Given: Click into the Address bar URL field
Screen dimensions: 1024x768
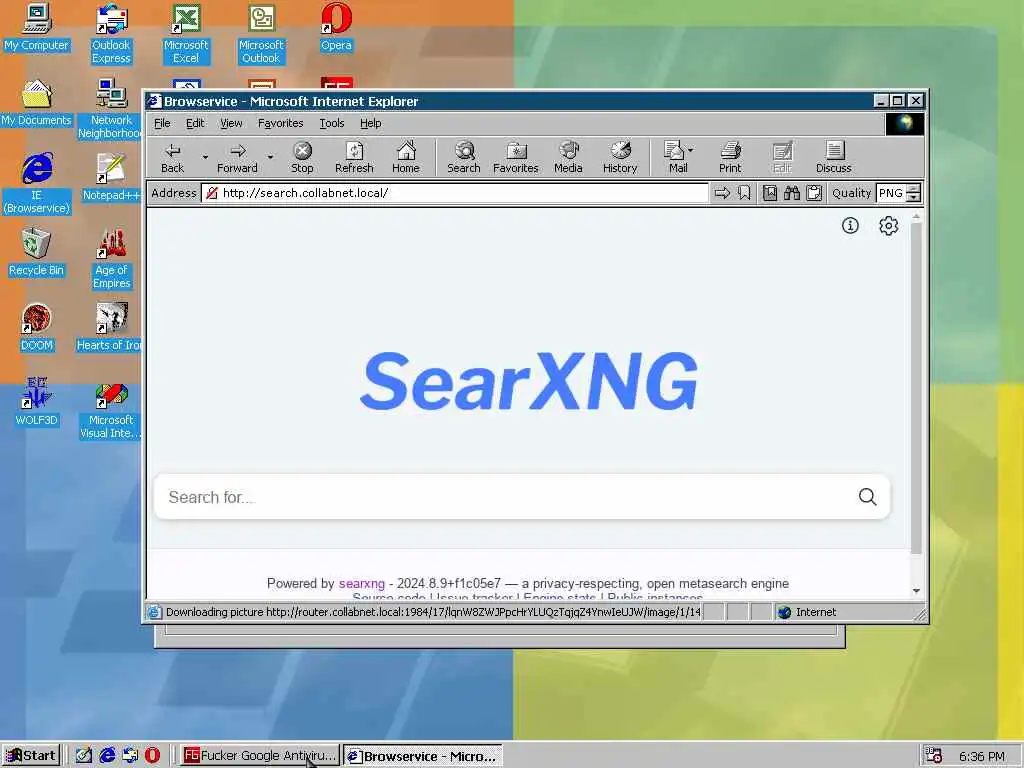Looking at the screenshot, I should pyautogui.click(x=455, y=193).
